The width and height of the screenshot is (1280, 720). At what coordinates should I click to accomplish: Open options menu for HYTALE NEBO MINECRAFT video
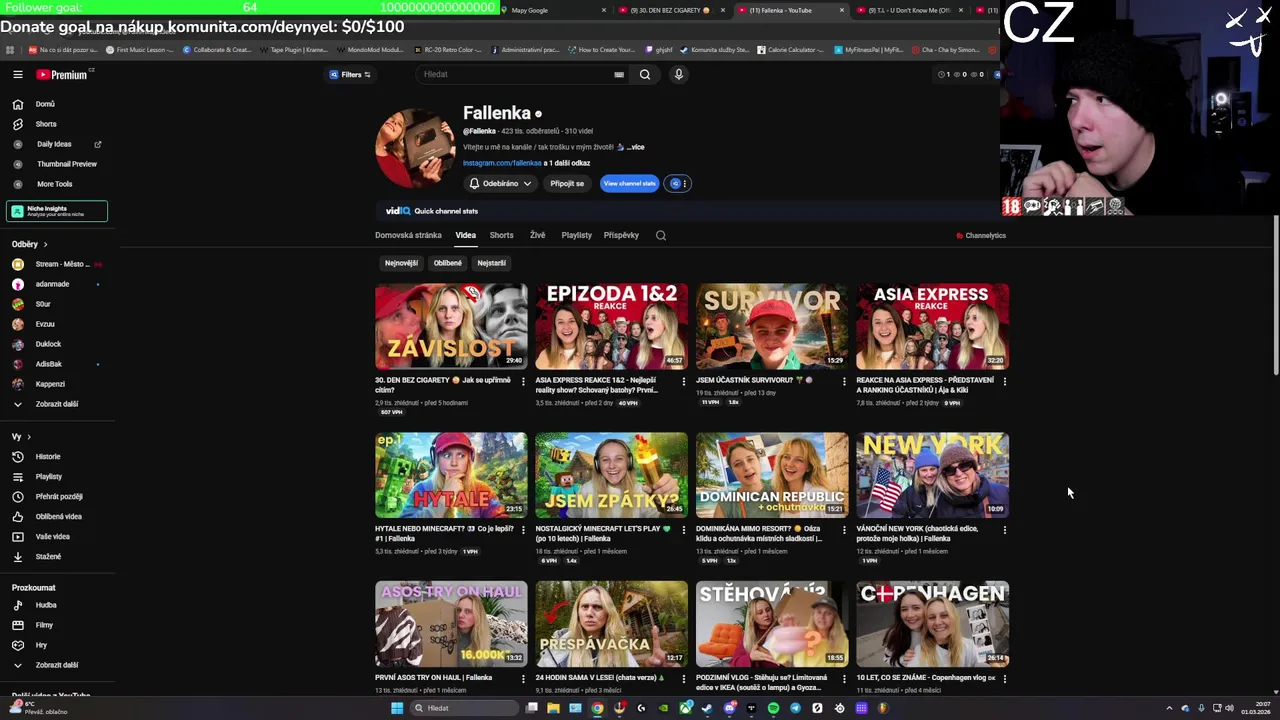click(523, 530)
